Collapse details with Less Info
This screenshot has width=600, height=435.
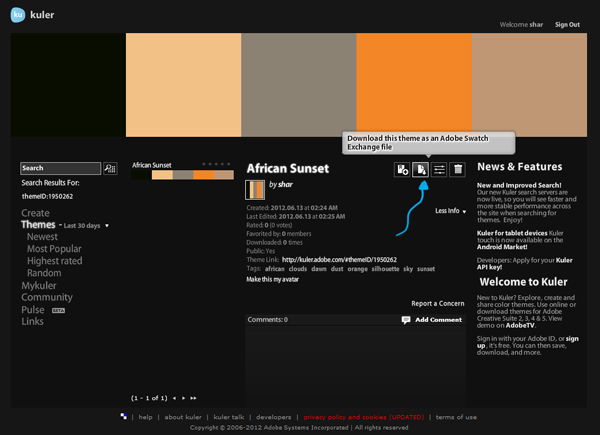point(450,211)
